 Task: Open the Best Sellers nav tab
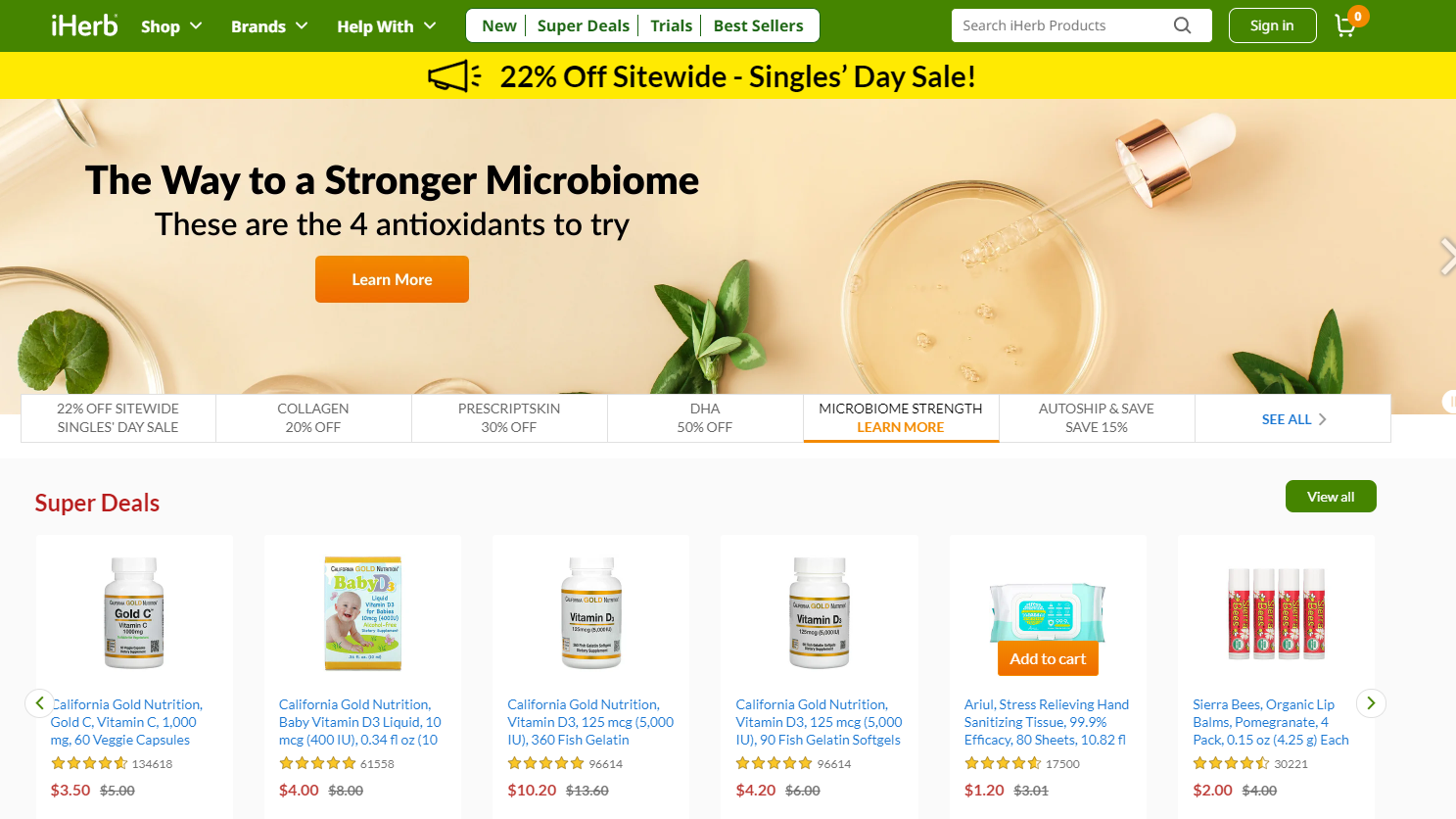(x=758, y=25)
